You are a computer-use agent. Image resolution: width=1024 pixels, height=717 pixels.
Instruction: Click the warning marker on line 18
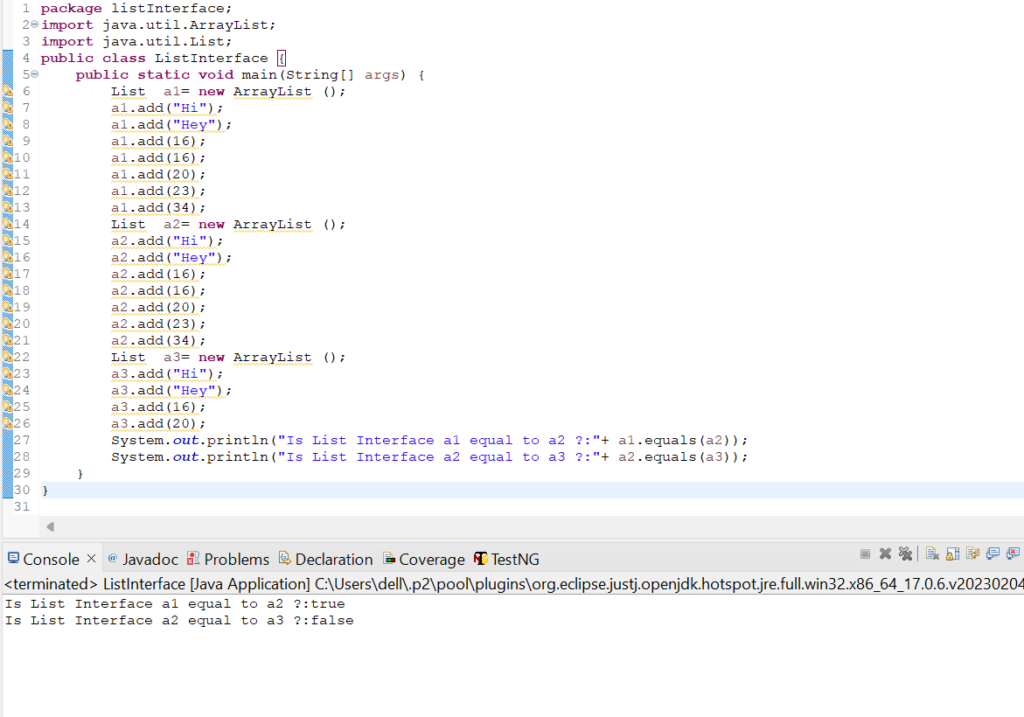pyautogui.click(x=8, y=291)
